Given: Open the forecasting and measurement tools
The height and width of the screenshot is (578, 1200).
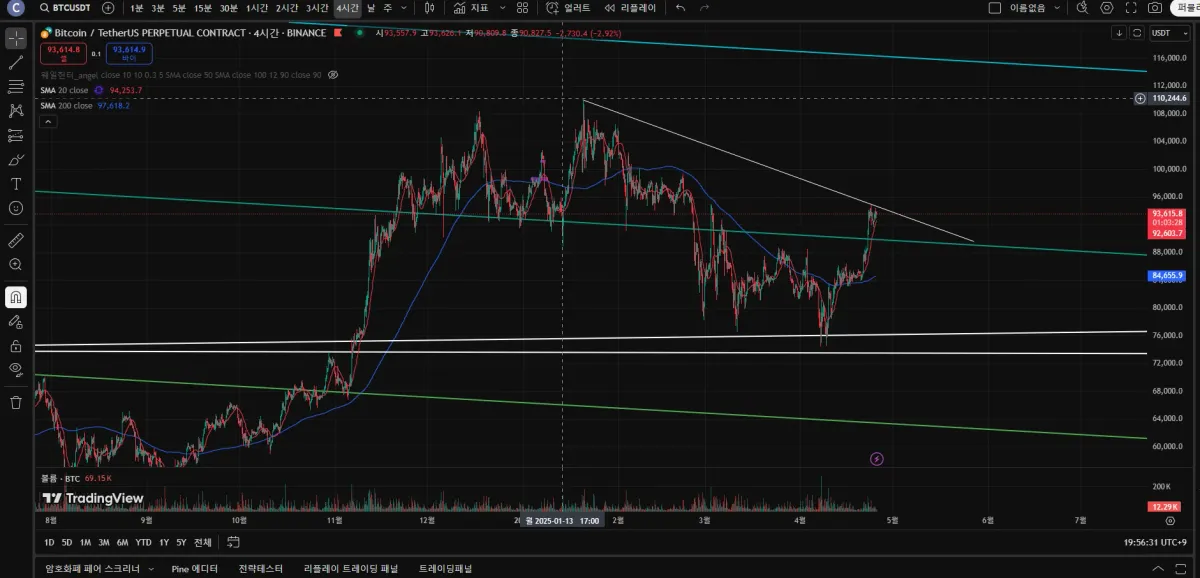Looking at the screenshot, I should pyautogui.click(x=16, y=135).
